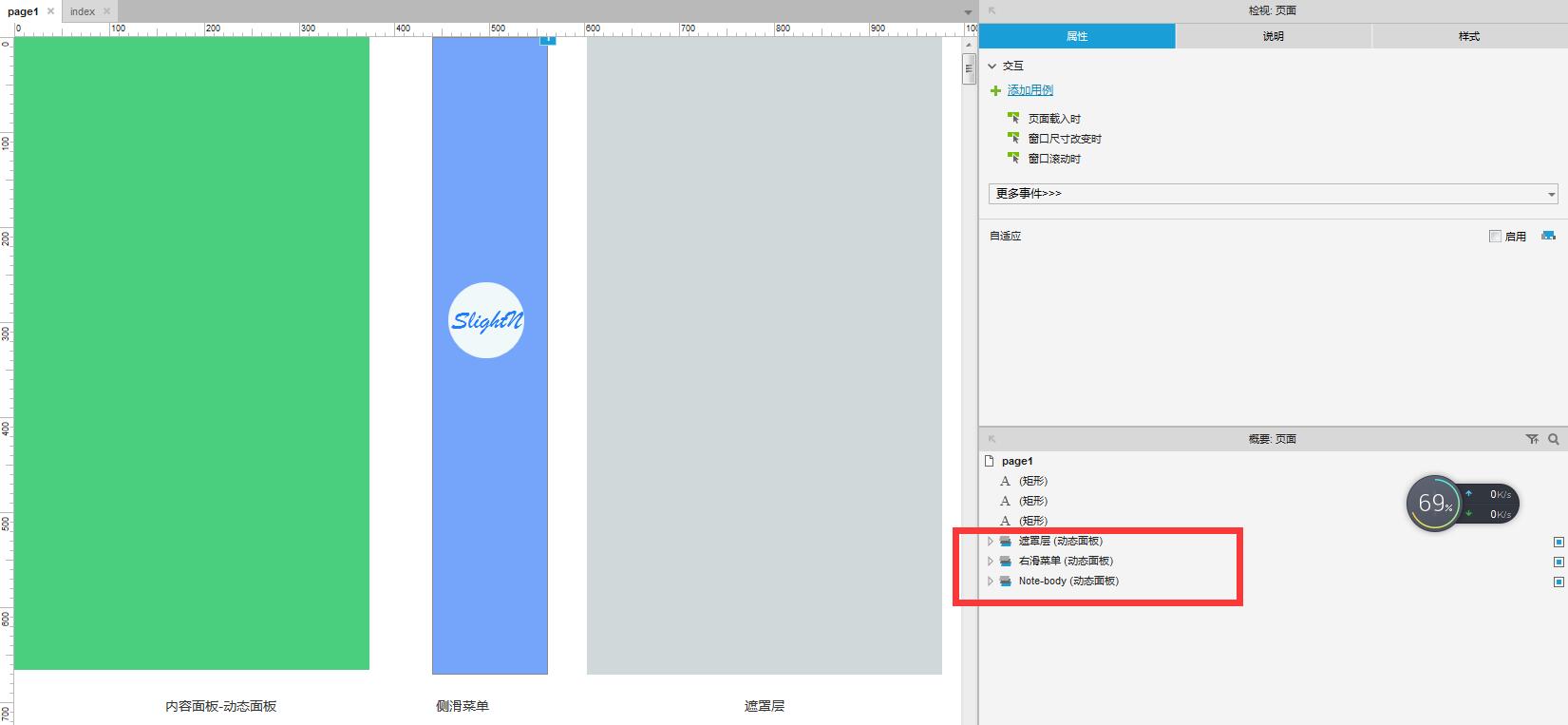Image resolution: width=1568 pixels, height=725 pixels.
Task: Click the SlightN circular logo
Action: point(486,320)
